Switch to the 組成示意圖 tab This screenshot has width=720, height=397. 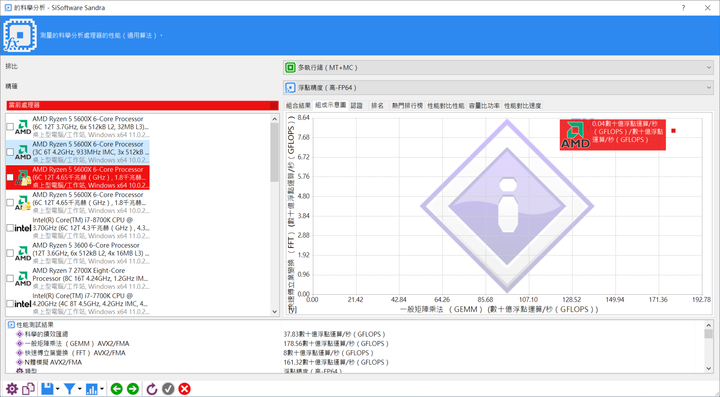[x=330, y=105]
